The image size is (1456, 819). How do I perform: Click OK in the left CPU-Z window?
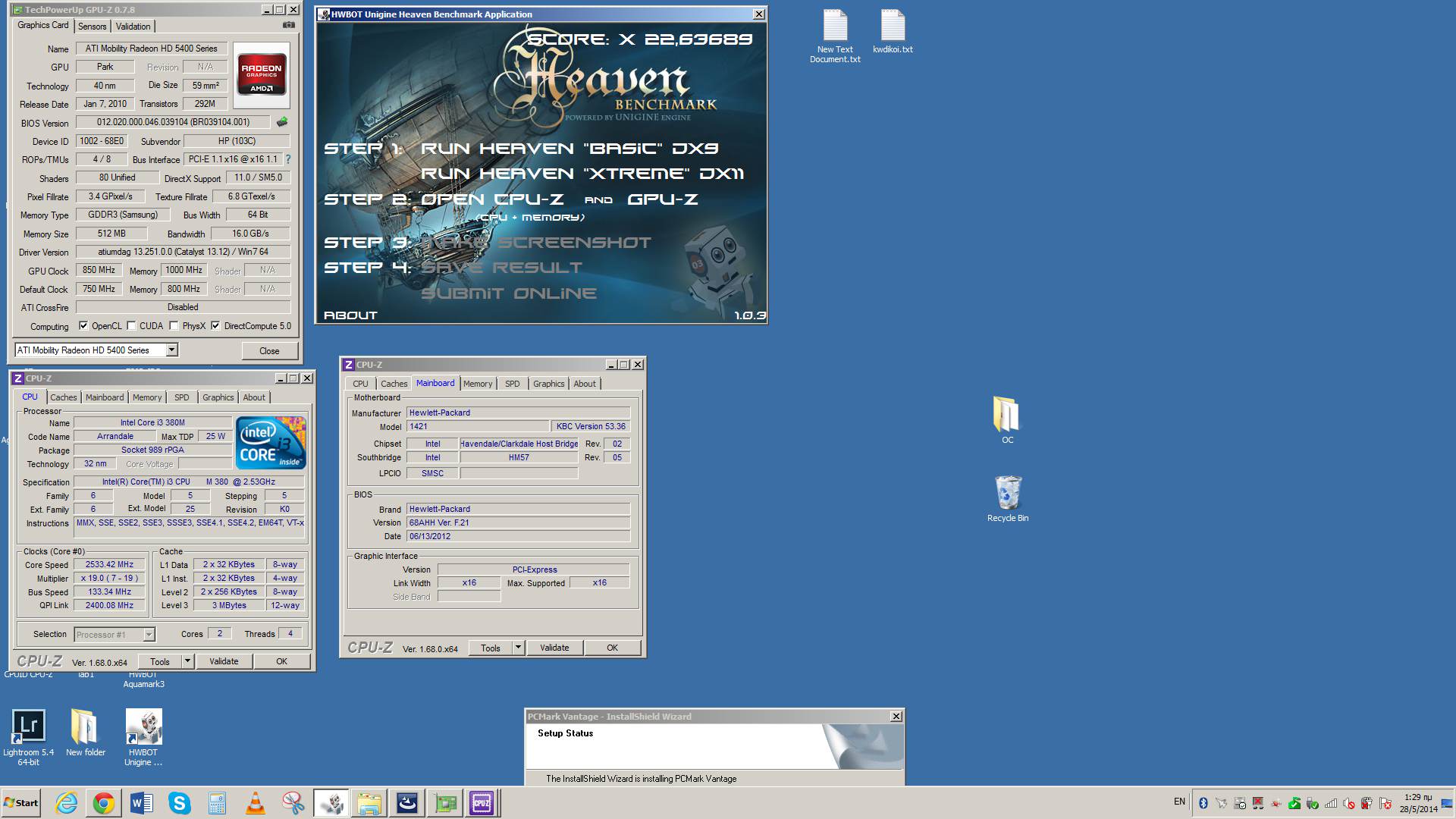281,661
